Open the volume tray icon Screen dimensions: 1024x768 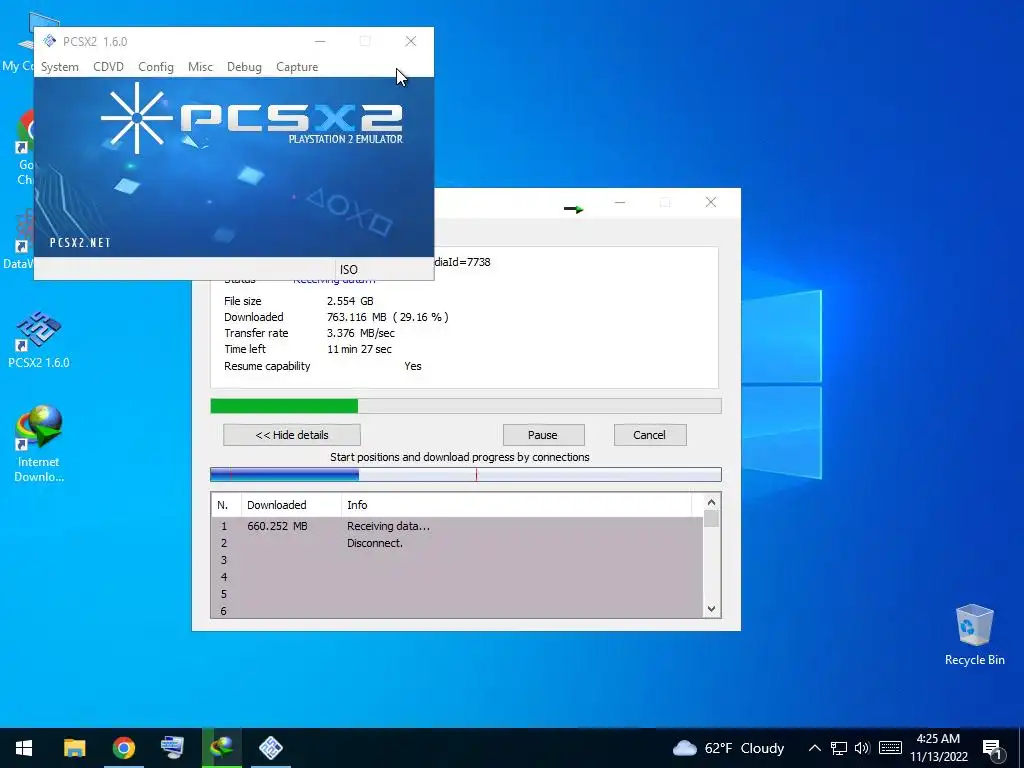[x=862, y=748]
